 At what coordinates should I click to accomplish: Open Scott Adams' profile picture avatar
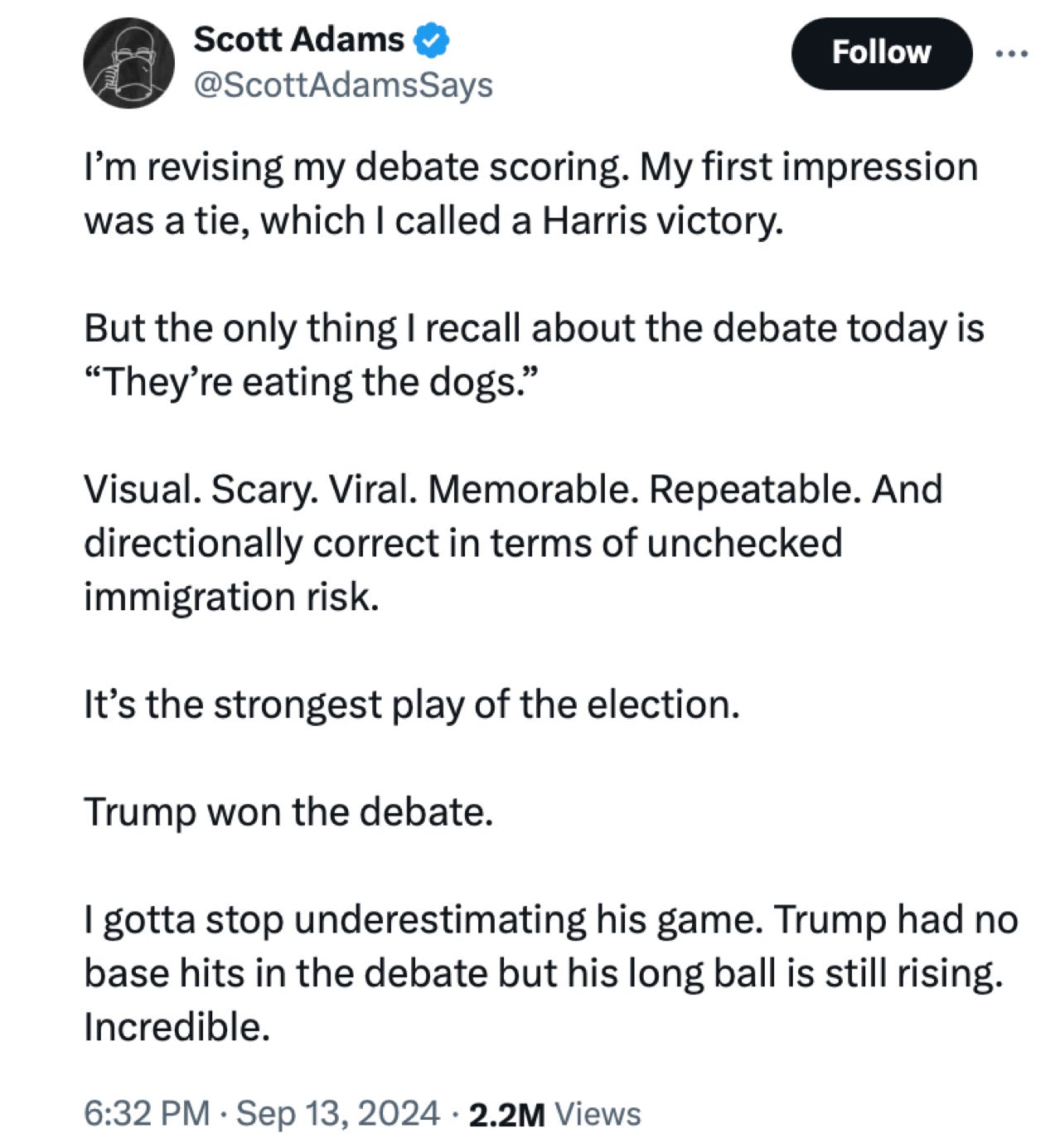[128, 63]
